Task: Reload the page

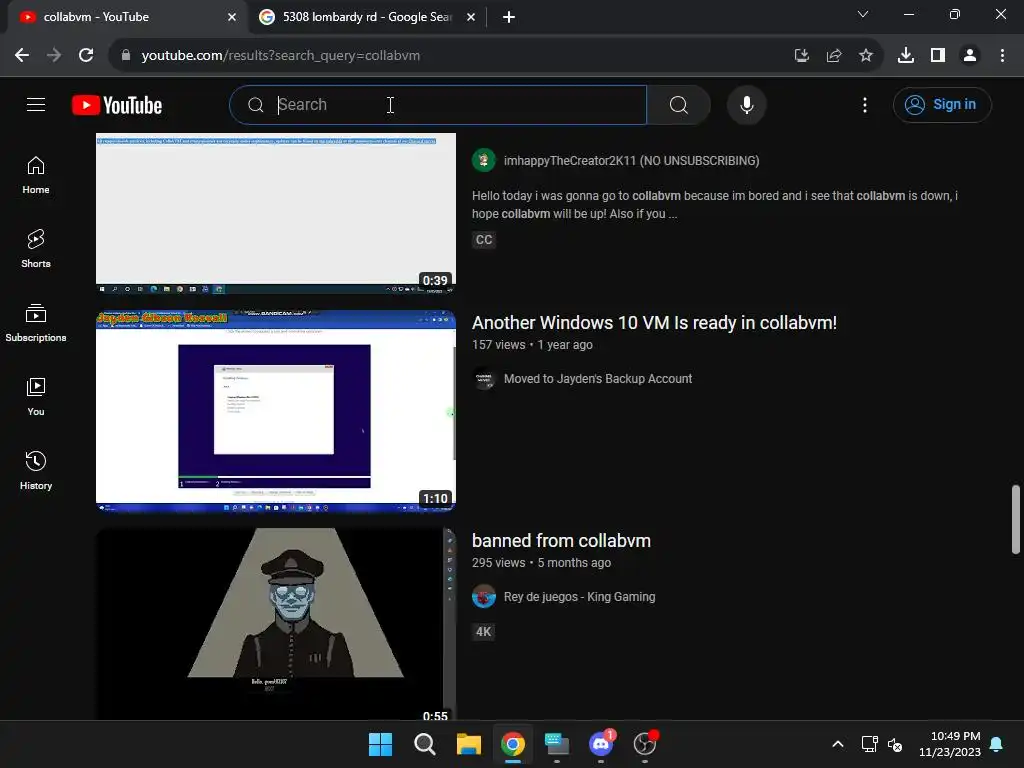Action: 86,55
